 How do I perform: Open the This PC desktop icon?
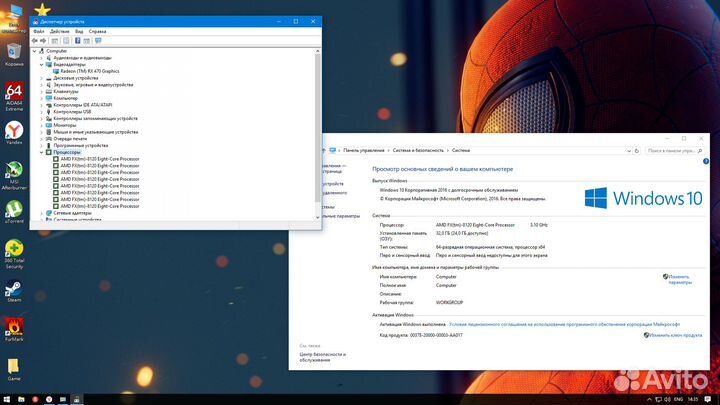[14, 18]
